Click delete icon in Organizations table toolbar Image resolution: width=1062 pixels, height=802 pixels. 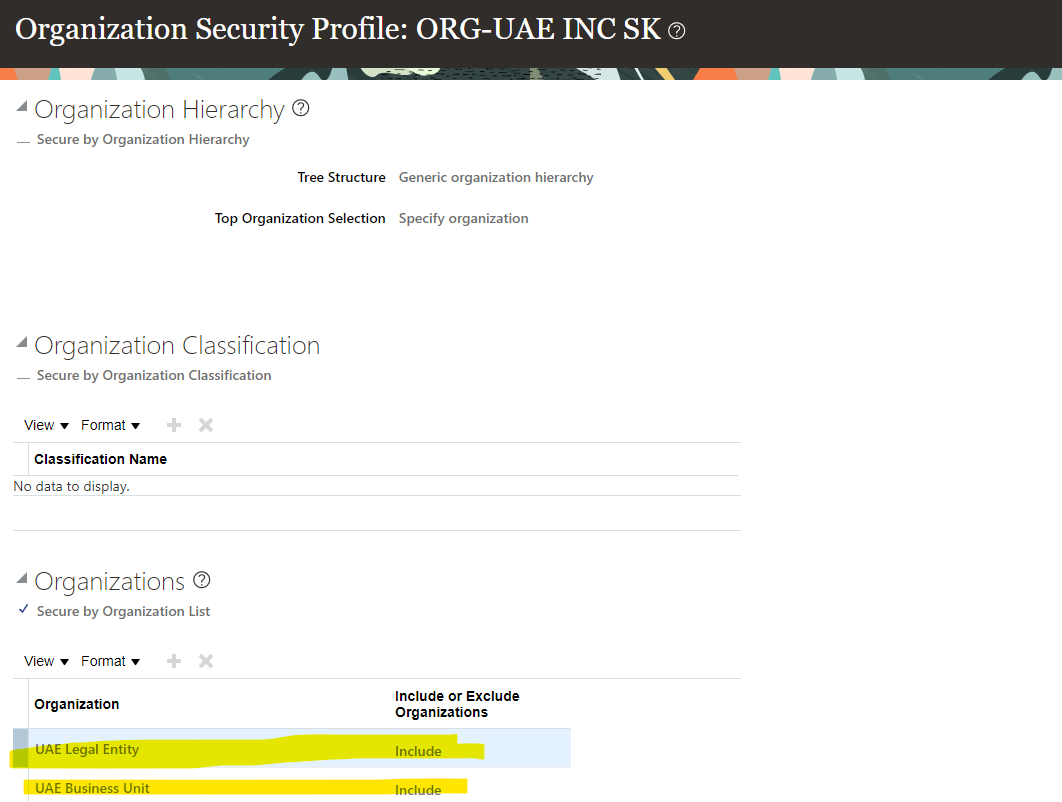click(x=206, y=661)
